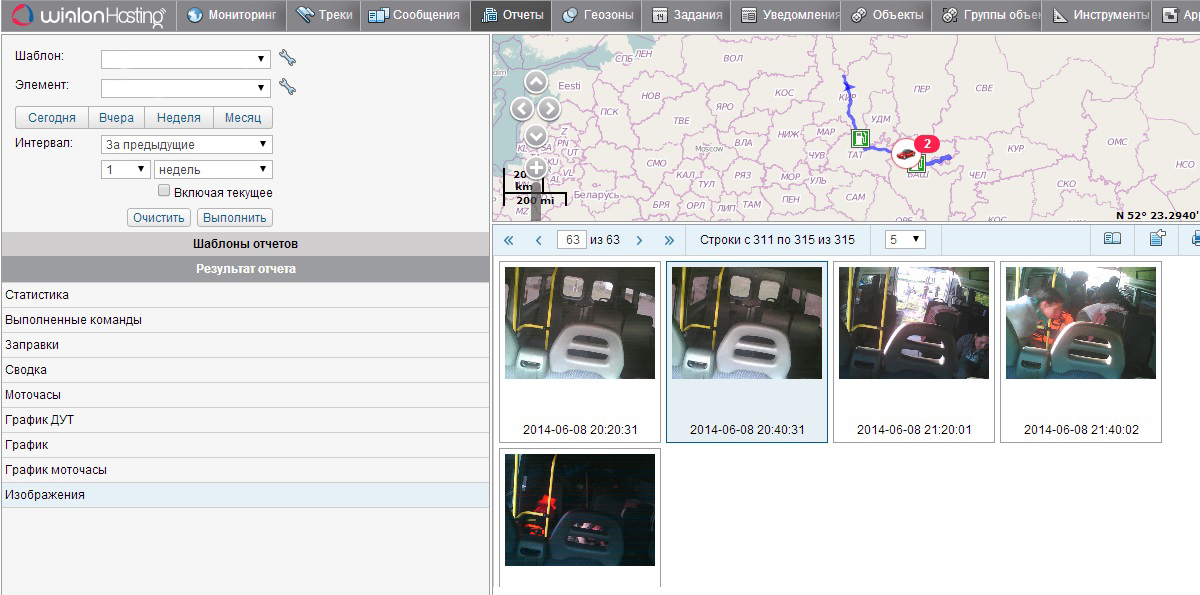The height and width of the screenshot is (595, 1200).
Task: Select the Неделя quick interval button
Action: pyautogui.click(x=178, y=117)
